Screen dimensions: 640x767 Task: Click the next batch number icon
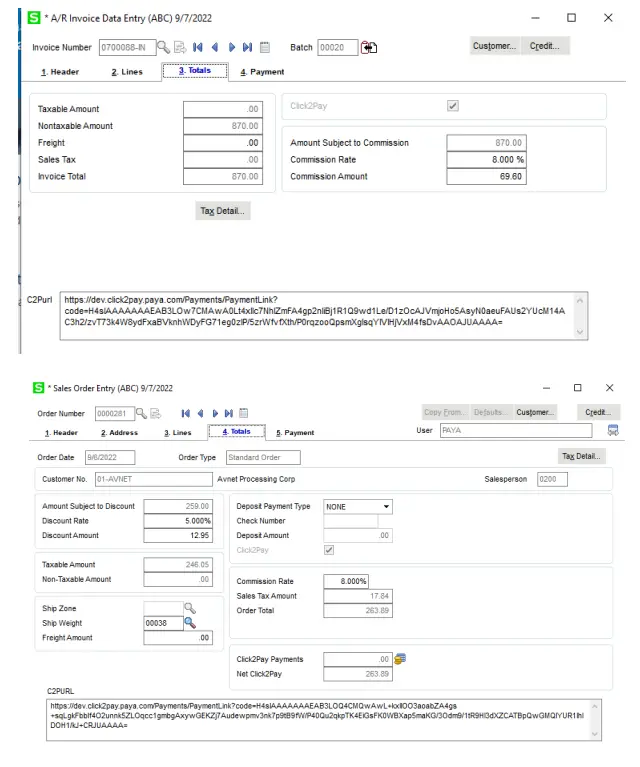[x=369, y=47]
